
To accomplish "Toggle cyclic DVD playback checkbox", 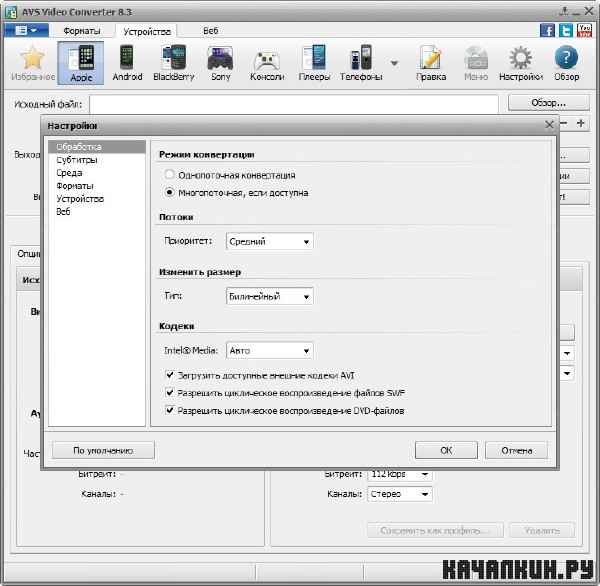I will [x=170, y=410].
